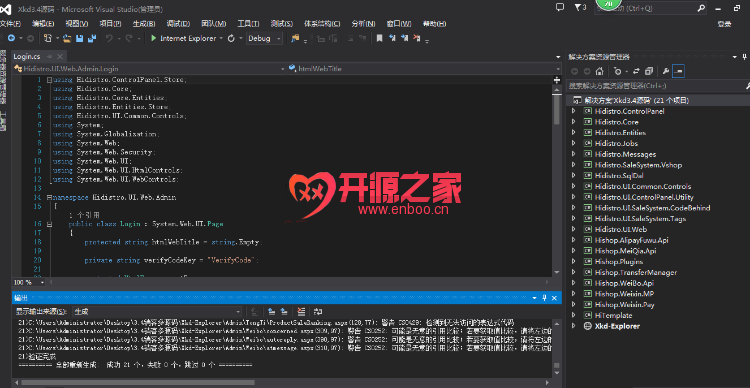Image resolution: width=750 pixels, height=388 pixels.
Task: Click the Home icon in Solution Explorer
Action: 599,71
